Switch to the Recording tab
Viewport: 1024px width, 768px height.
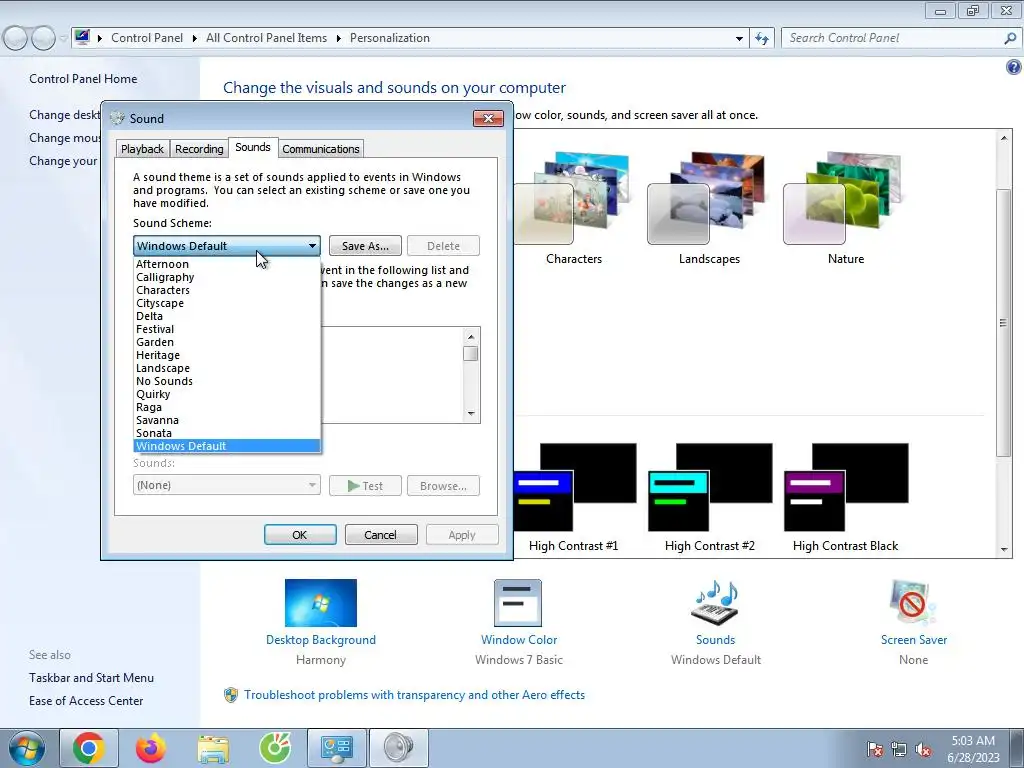[199, 149]
